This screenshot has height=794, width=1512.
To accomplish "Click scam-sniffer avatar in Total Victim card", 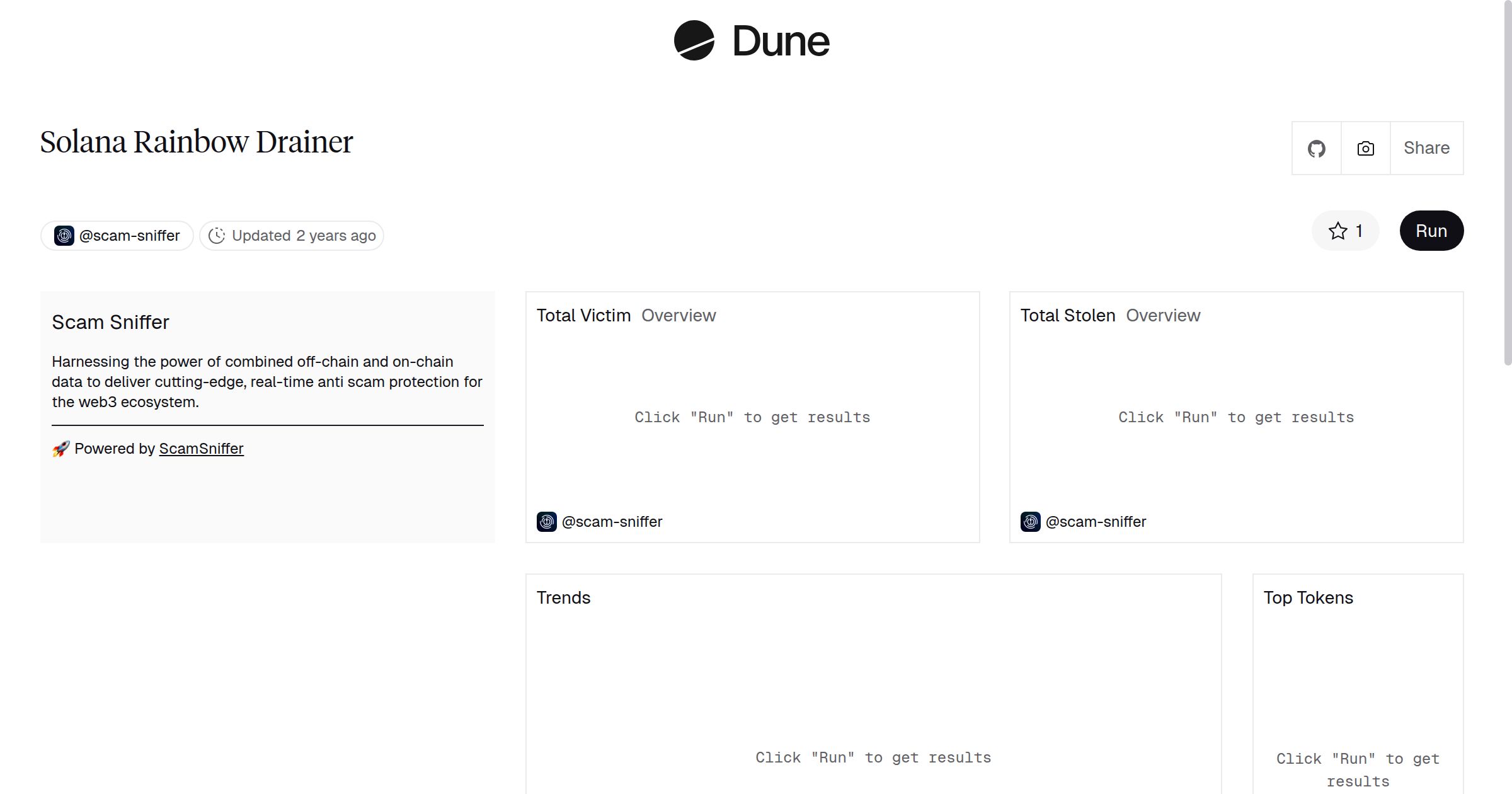I will coord(546,522).
